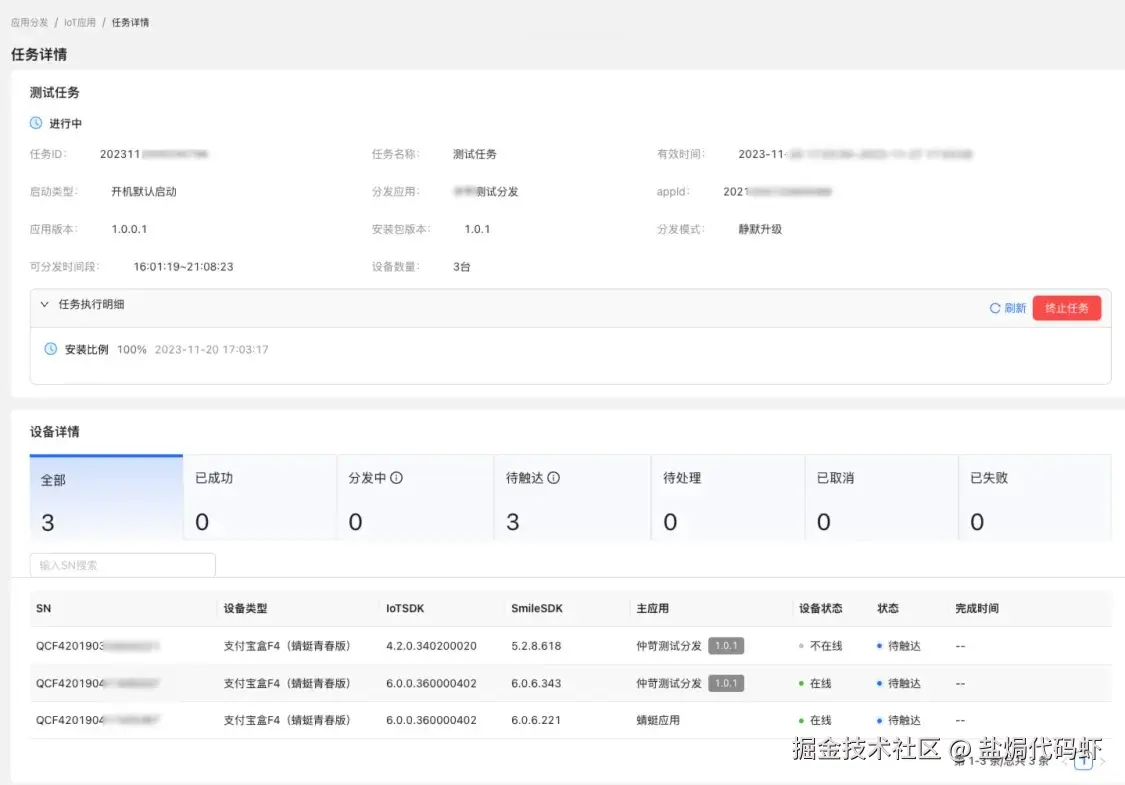Click the SmileSDK column header
Image resolution: width=1125 pixels, height=785 pixels.
coord(537,608)
